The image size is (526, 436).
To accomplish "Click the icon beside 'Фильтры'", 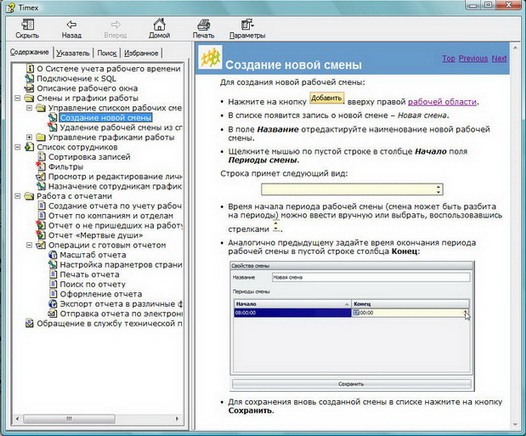I will pos(41,166).
